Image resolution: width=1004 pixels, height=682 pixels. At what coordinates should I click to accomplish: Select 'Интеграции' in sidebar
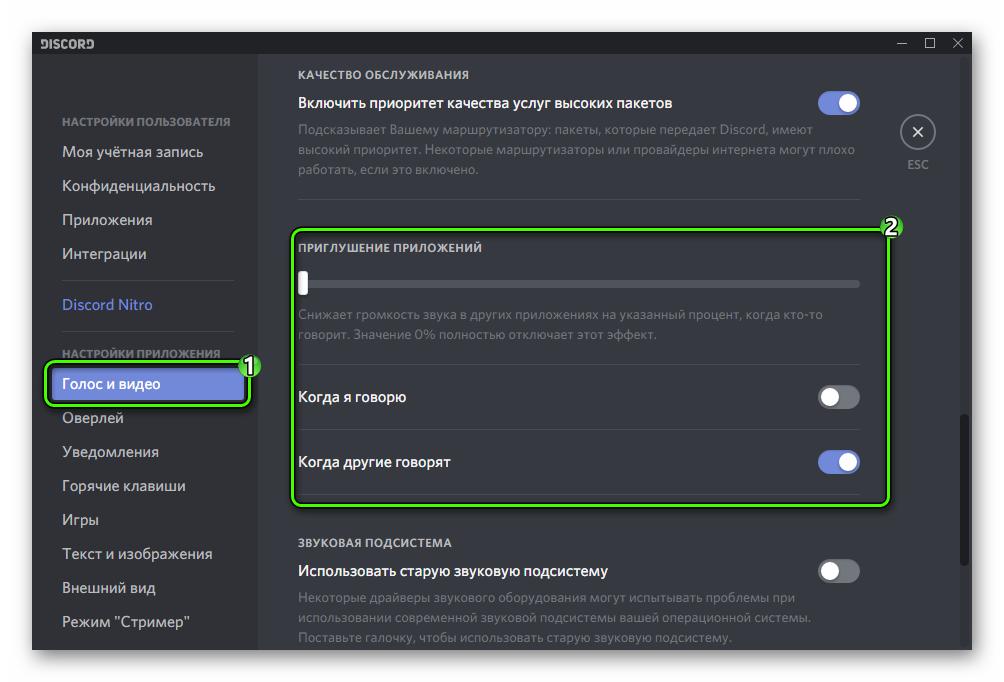tap(104, 254)
